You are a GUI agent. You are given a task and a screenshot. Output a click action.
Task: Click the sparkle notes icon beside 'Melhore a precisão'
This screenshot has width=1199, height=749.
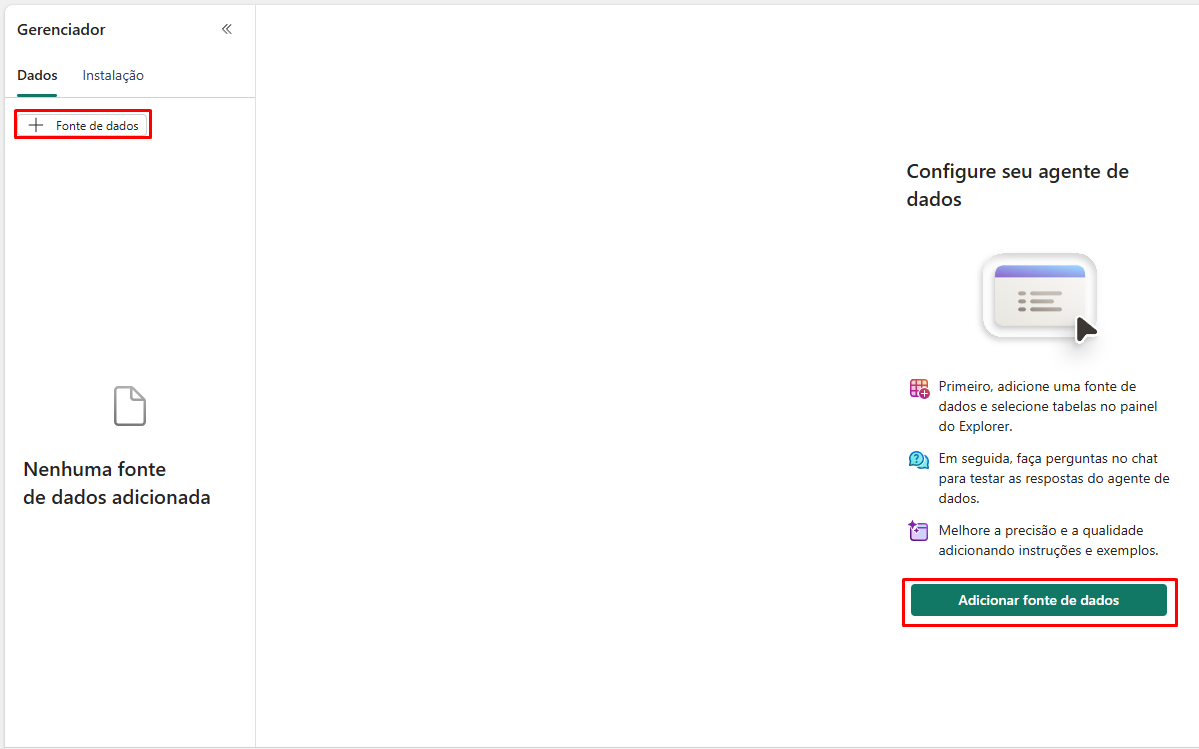[x=918, y=530]
